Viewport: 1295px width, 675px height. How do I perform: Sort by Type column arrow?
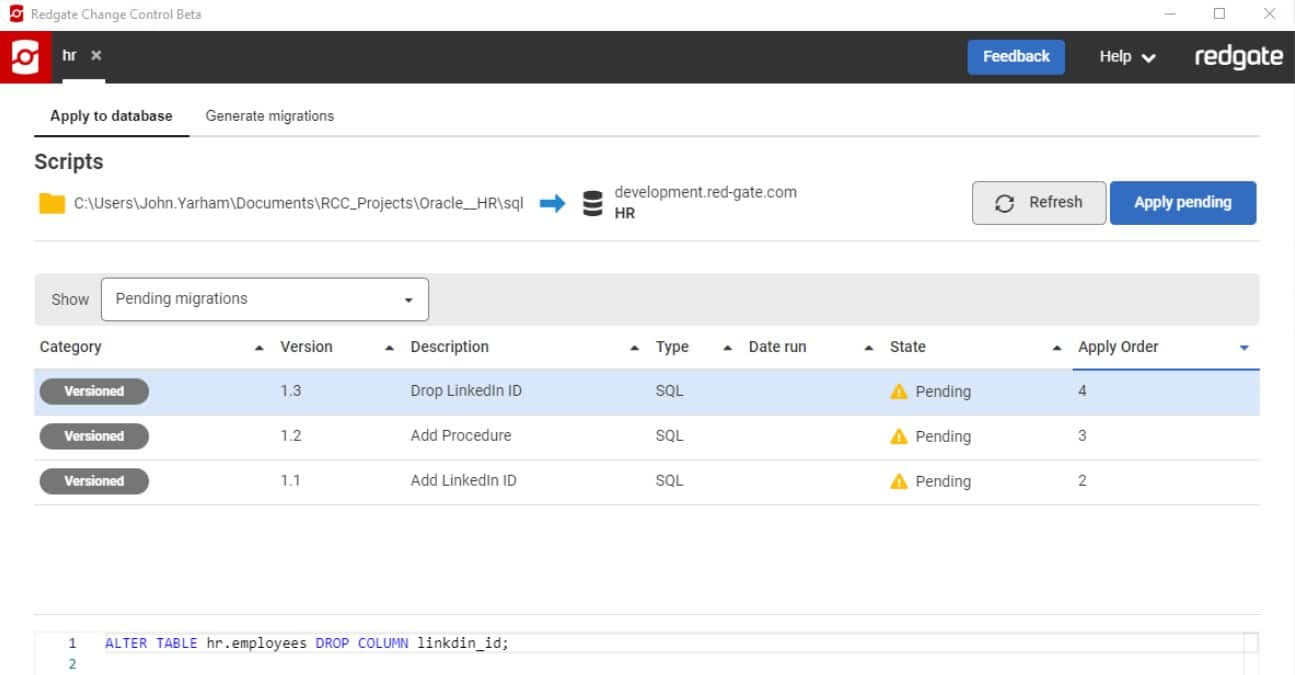pyautogui.click(x=728, y=348)
